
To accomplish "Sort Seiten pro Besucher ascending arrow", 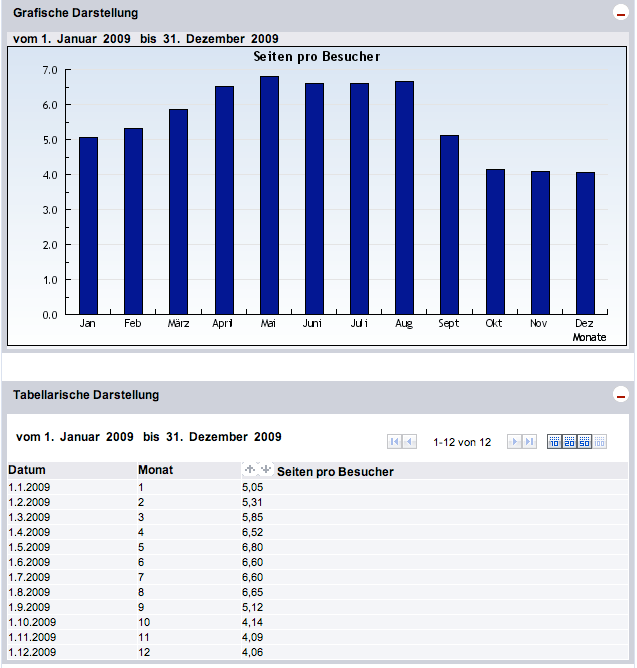I will pos(250,469).
